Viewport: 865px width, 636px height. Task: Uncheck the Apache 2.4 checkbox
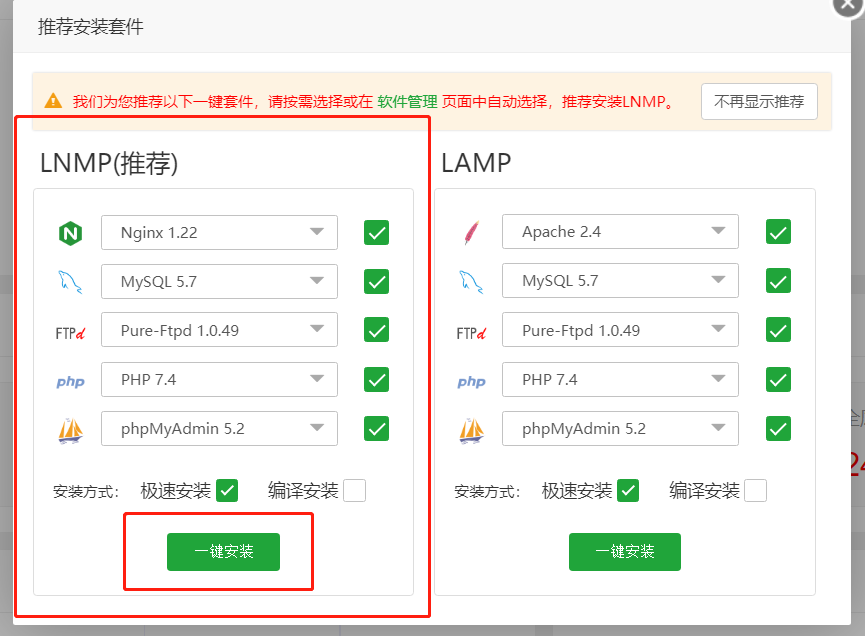click(x=778, y=231)
